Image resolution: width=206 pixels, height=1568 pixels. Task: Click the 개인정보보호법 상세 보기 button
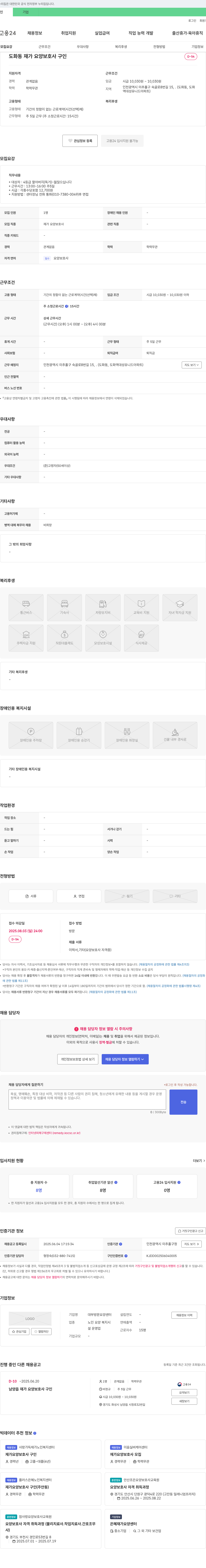[x=78, y=1059]
